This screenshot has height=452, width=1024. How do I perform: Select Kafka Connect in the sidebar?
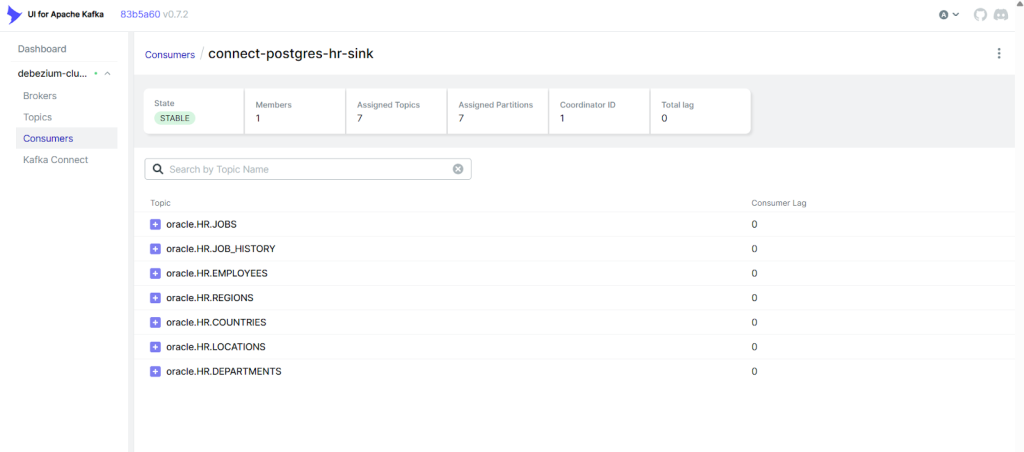[x=55, y=160]
